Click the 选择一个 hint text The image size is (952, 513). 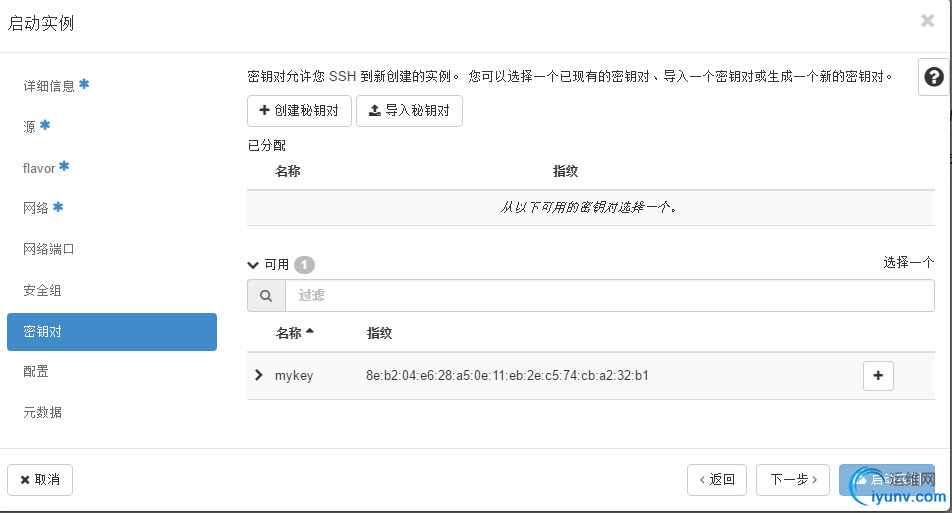tap(908, 262)
